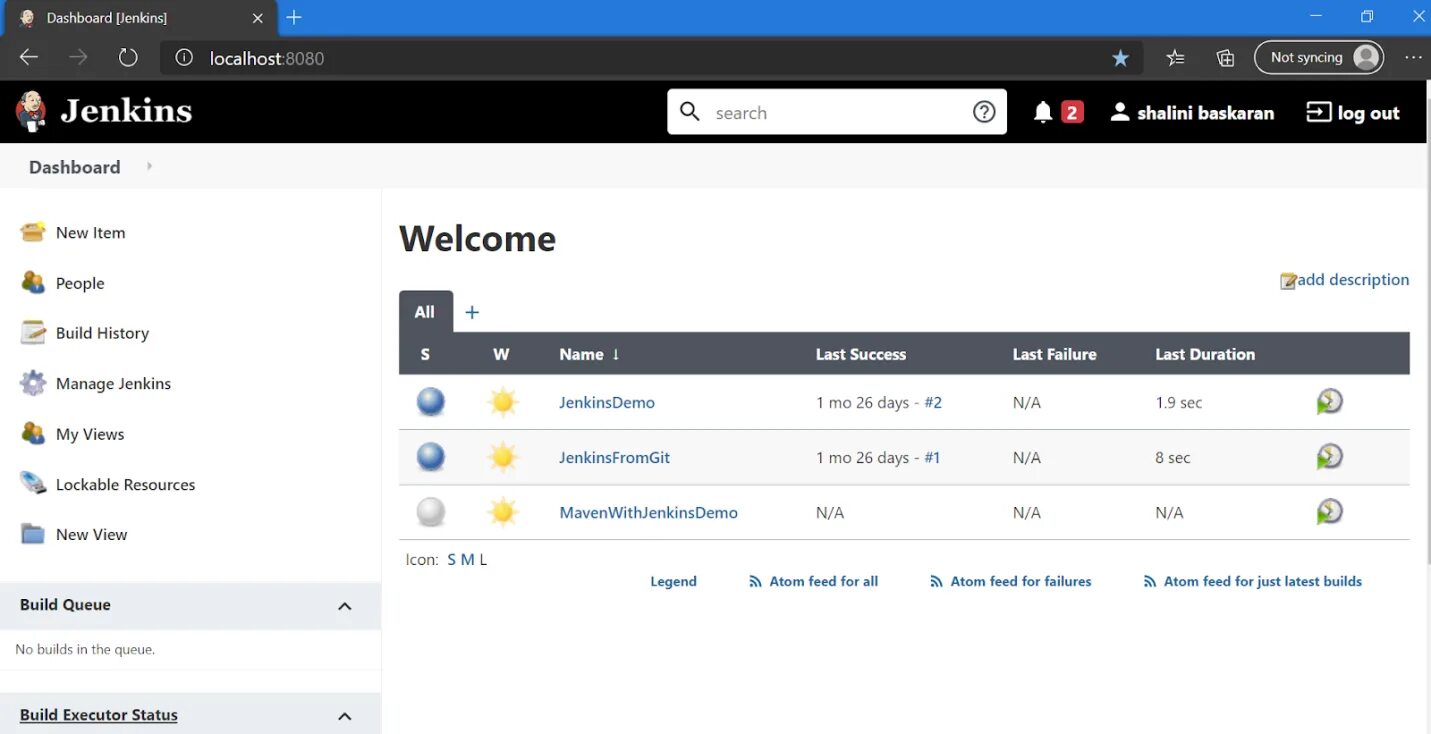
Task: Schedule a build for JenkinsFromGit
Action: click(1329, 457)
